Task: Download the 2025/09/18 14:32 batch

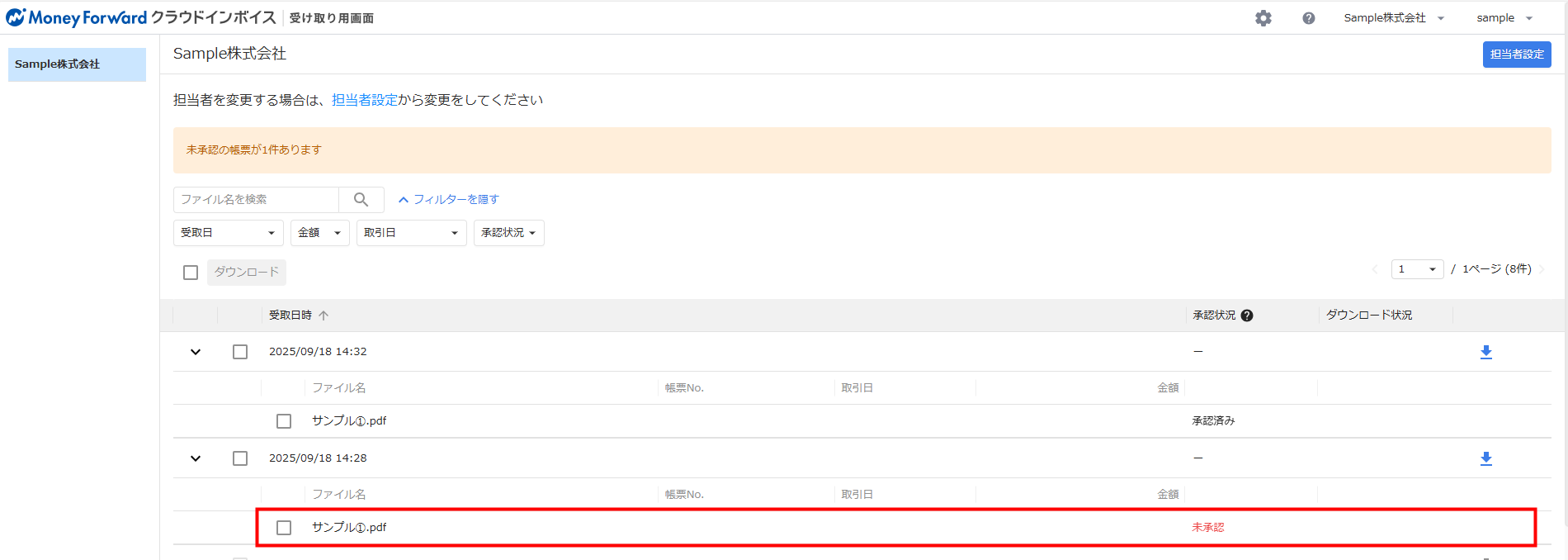Action: tap(1485, 352)
